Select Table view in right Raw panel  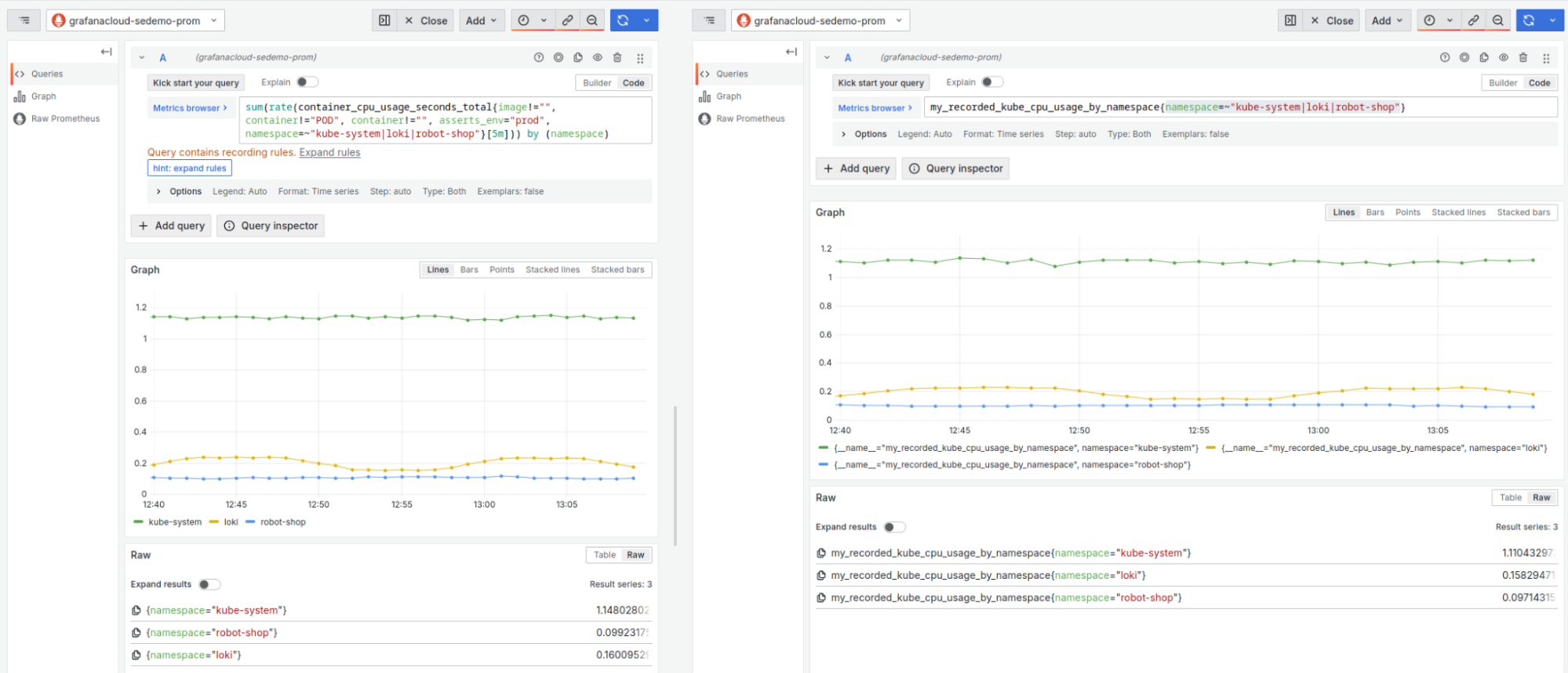pyautogui.click(x=1510, y=497)
